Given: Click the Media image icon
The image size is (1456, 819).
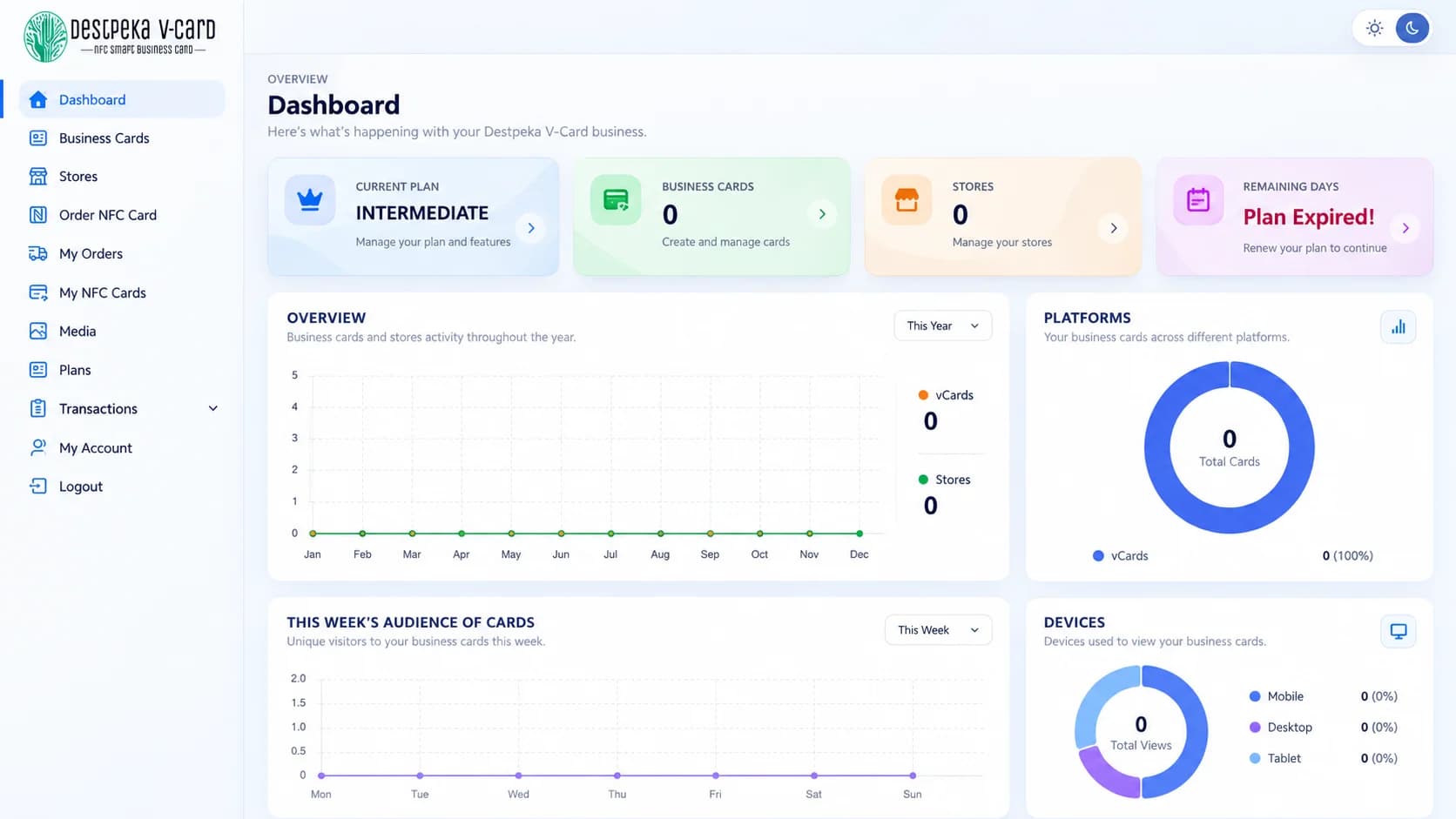Looking at the screenshot, I should pos(37,331).
